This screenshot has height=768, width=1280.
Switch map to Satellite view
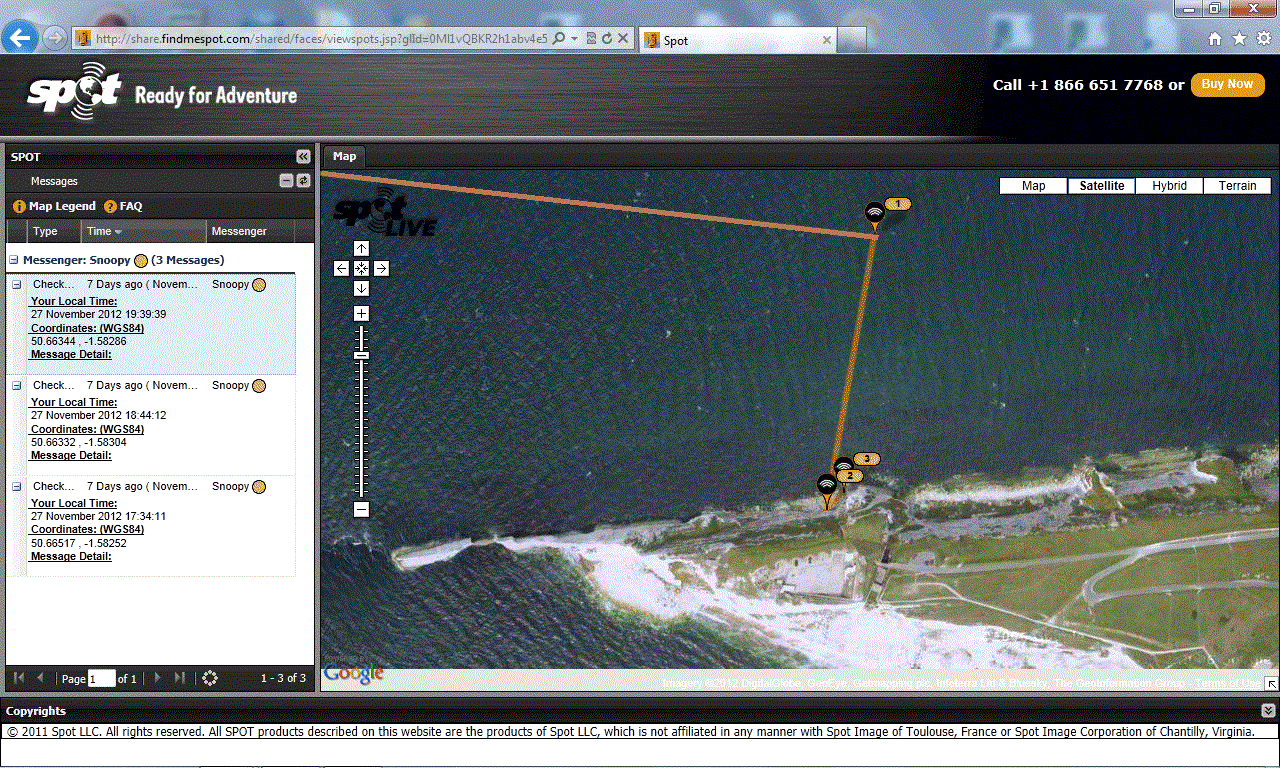coord(1102,186)
